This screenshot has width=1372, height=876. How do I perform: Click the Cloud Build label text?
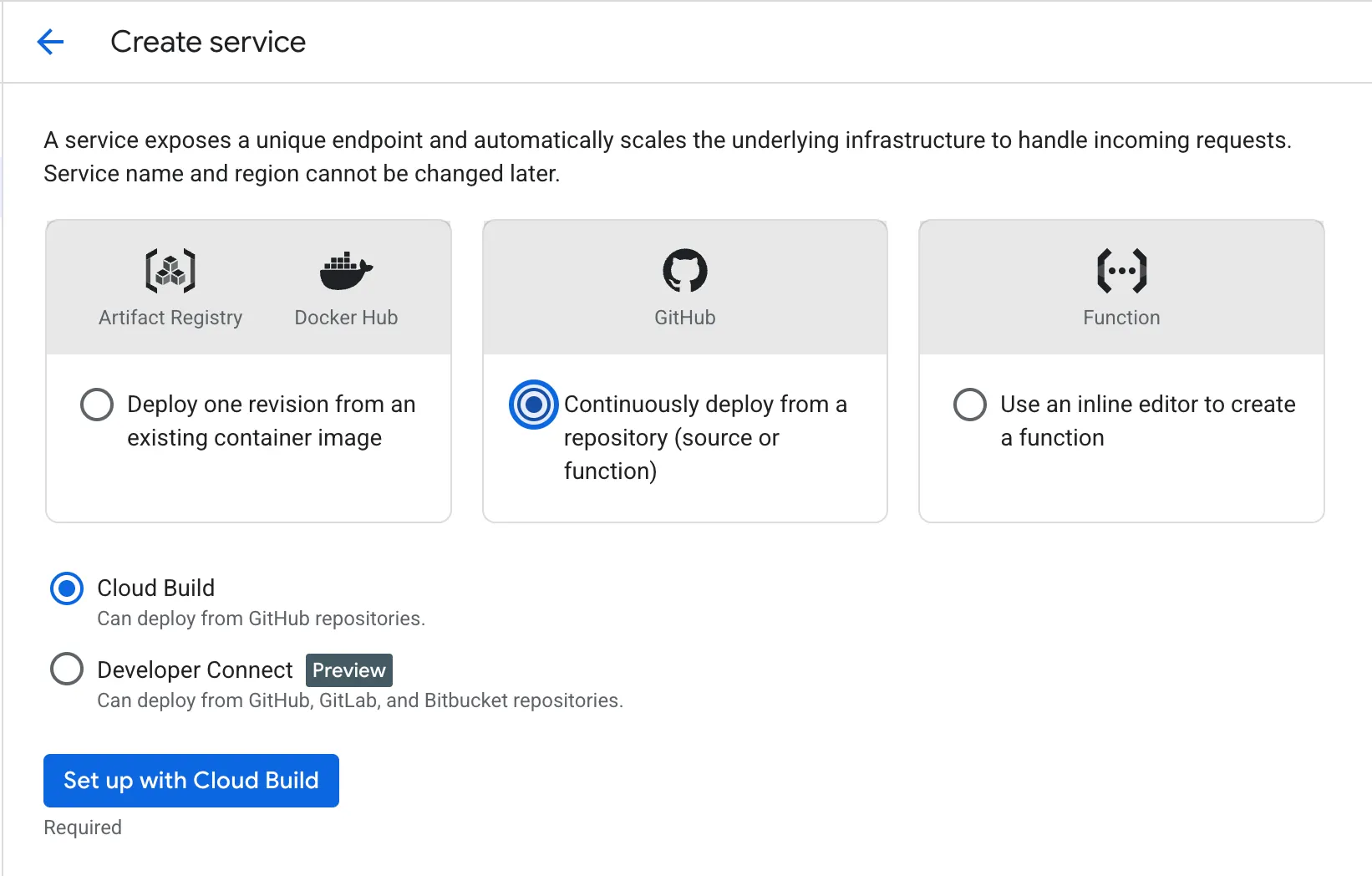[x=155, y=588]
